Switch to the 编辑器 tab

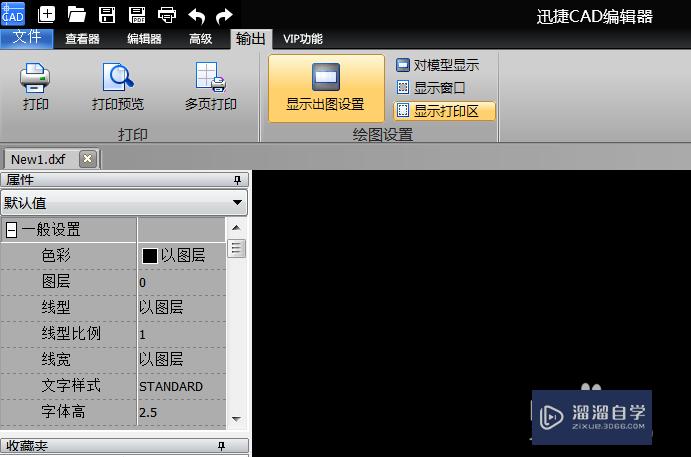click(x=144, y=39)
